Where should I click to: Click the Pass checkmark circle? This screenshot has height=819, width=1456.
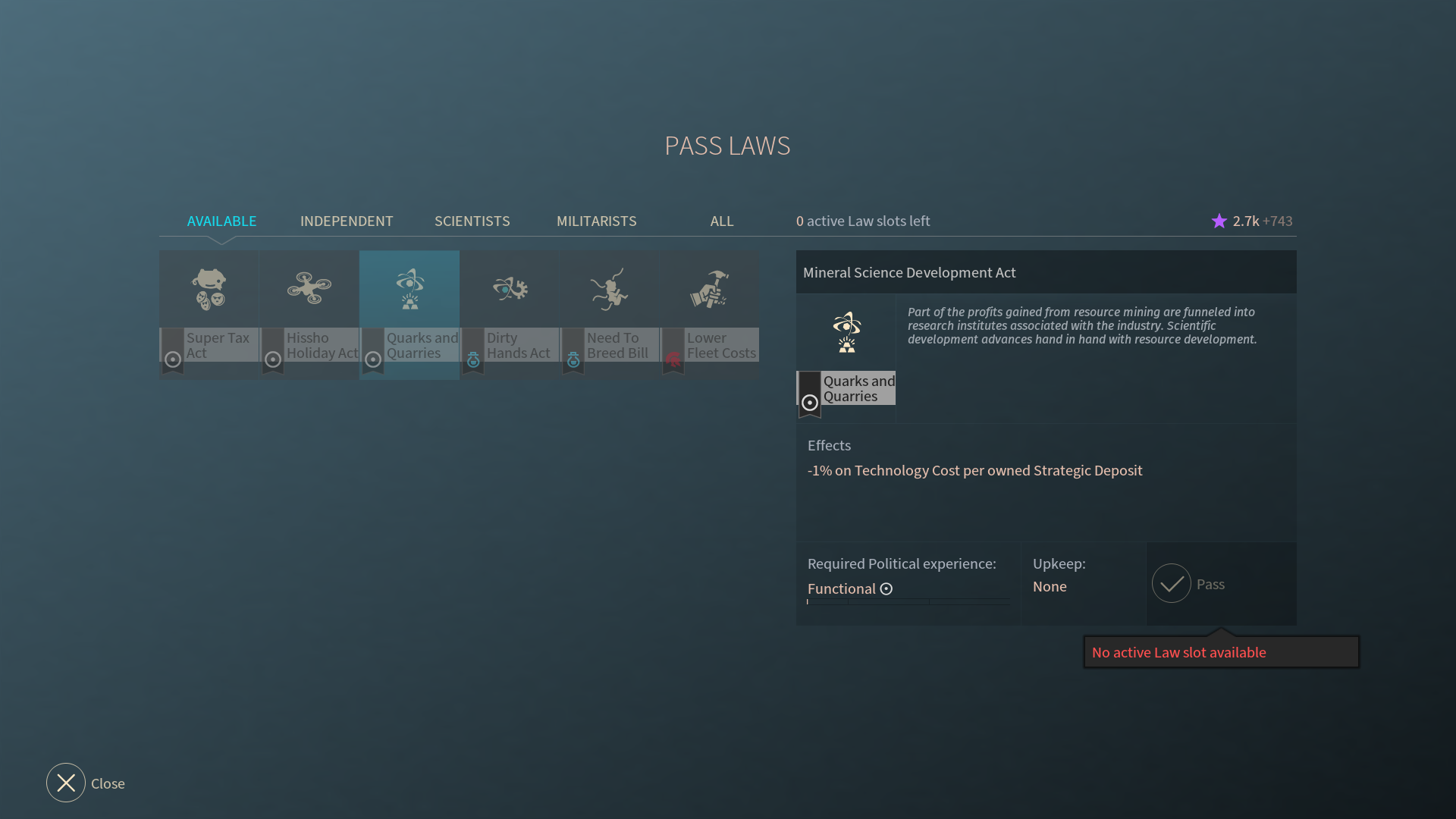(x=1171, y=584)
